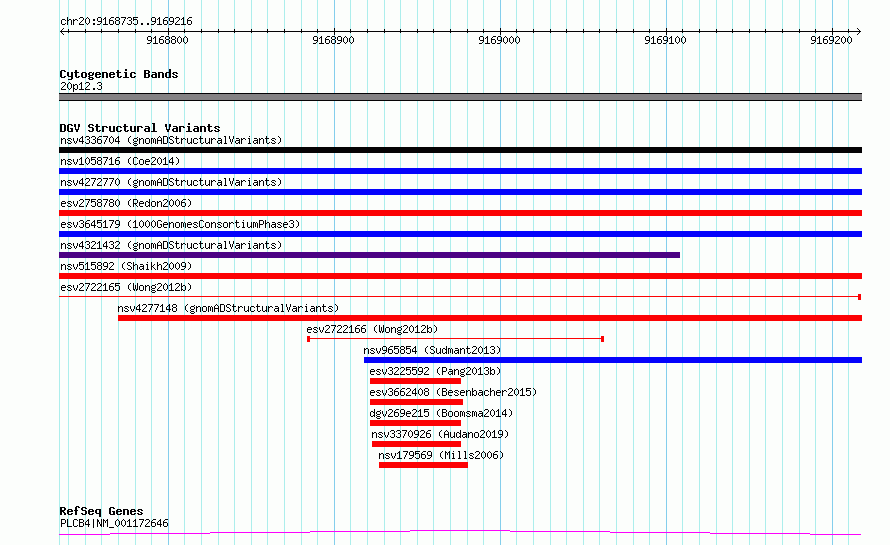The image size is (890, 545).
Task: Click the red esv3662408 Besenbacher2015 bar
Action: (x=416, y=402)
